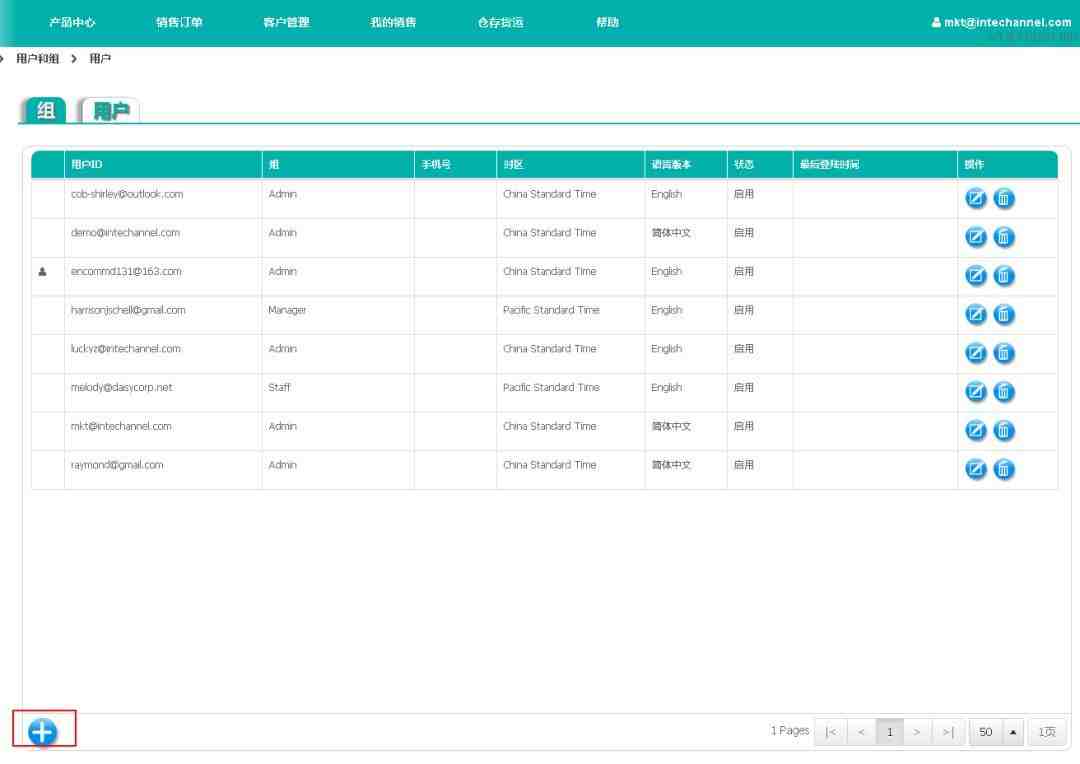The image size is (1080, 764).
Task: Open the 帮助 menu
Action: click(x=608, y=23)
